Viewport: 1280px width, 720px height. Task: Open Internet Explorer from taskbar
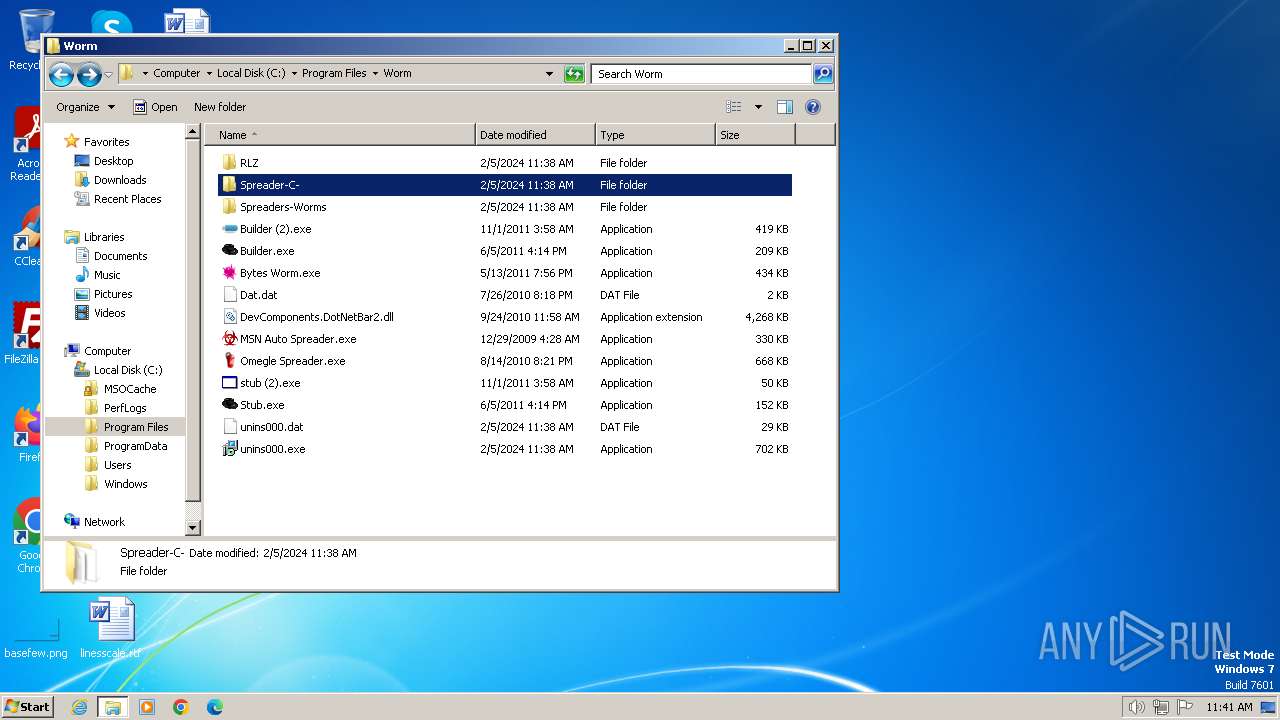coord(80,707)
